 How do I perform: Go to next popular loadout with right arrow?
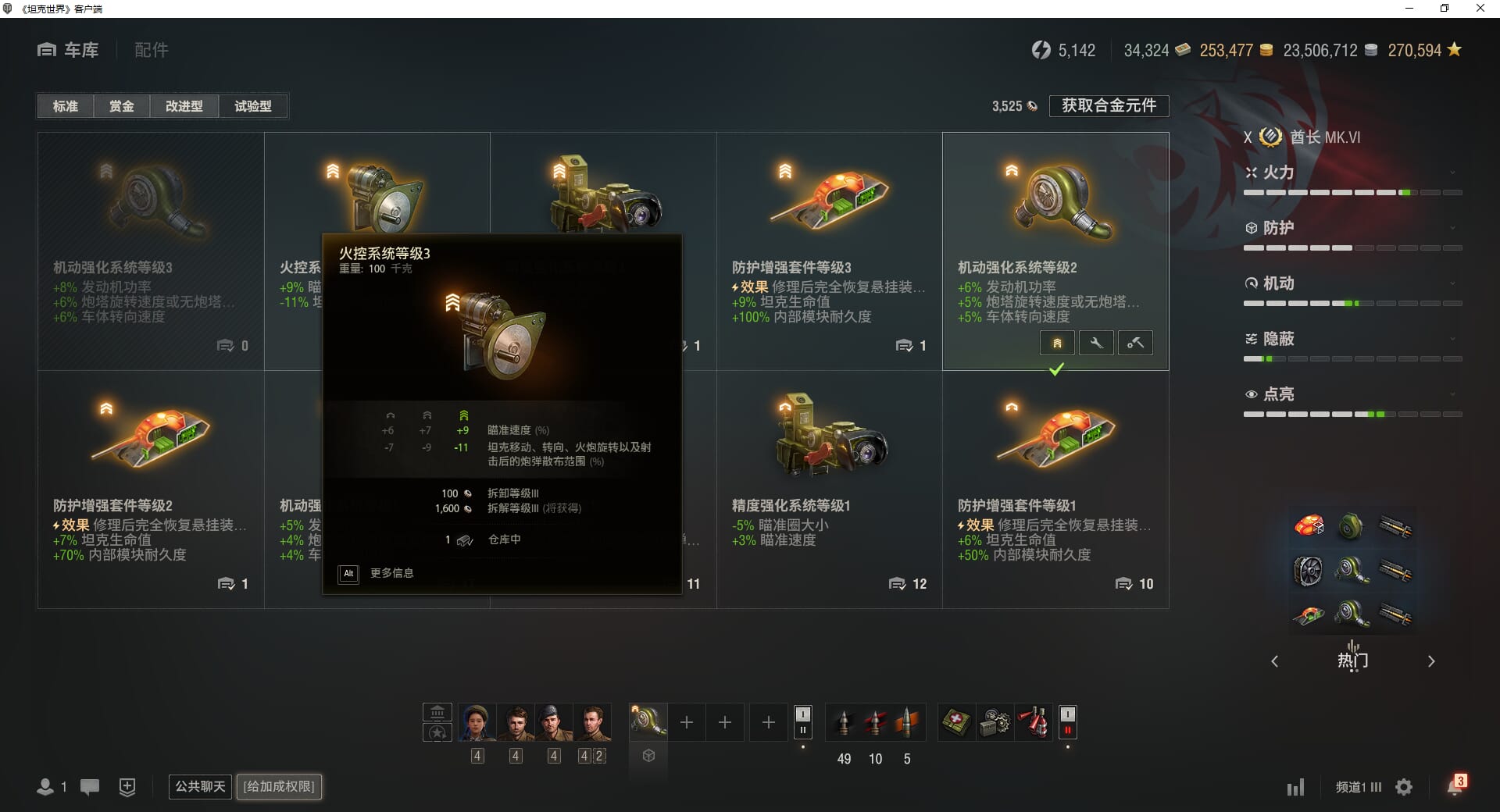click(1431, 661)
